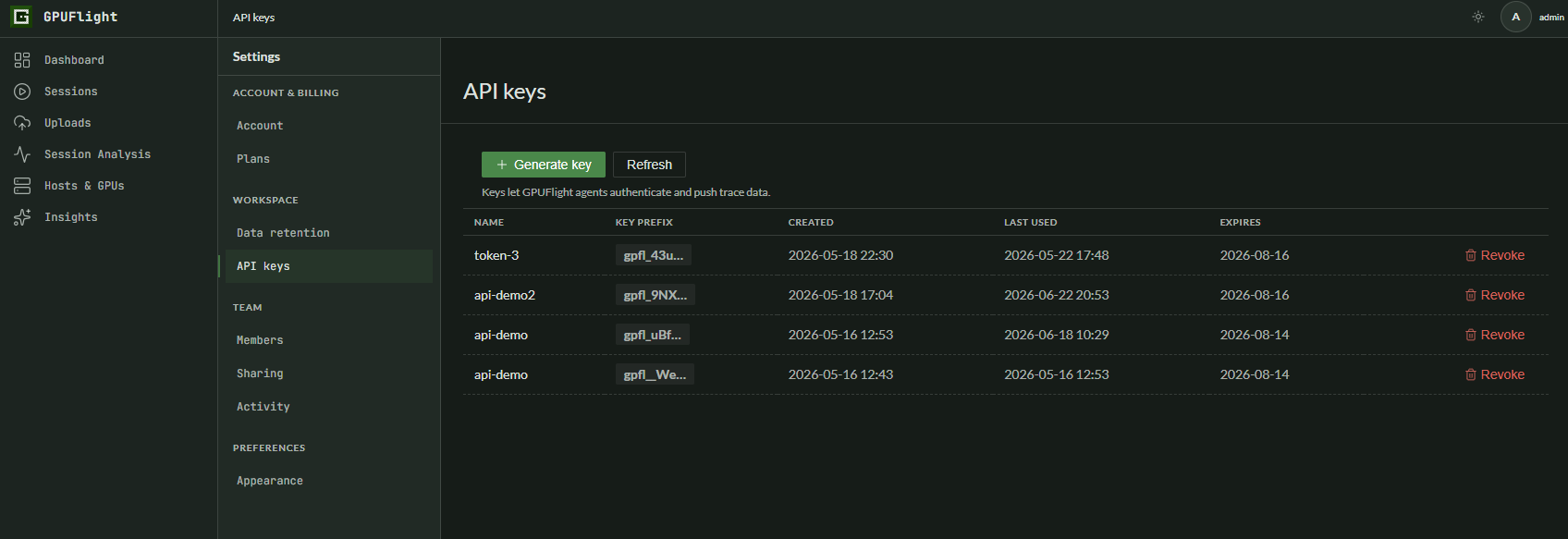The image size is (1568, 539).
Task: Click key prefix gpfl__We...
Action: [x=655, y=374]
